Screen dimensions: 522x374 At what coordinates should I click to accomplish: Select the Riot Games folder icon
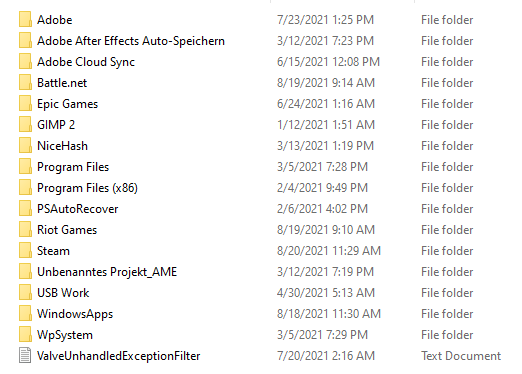pyautogui.click(x=25, y=230)
